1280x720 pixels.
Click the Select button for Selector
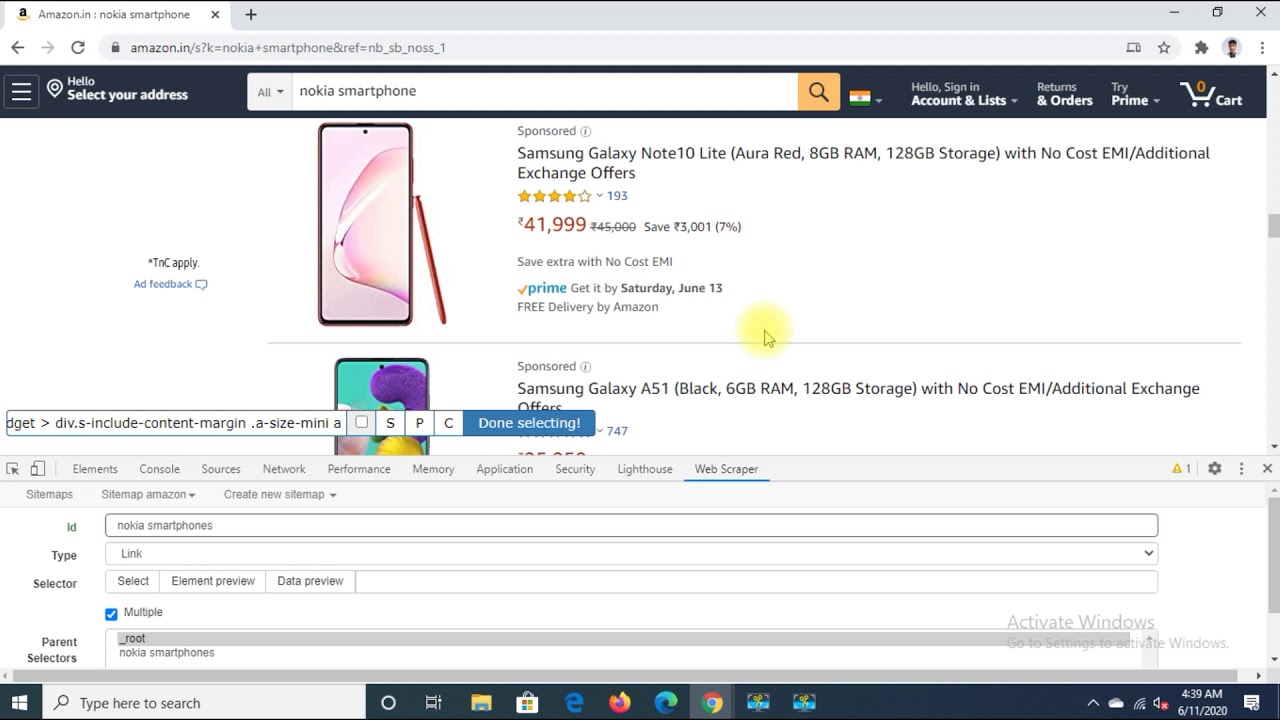click(133, 581)
